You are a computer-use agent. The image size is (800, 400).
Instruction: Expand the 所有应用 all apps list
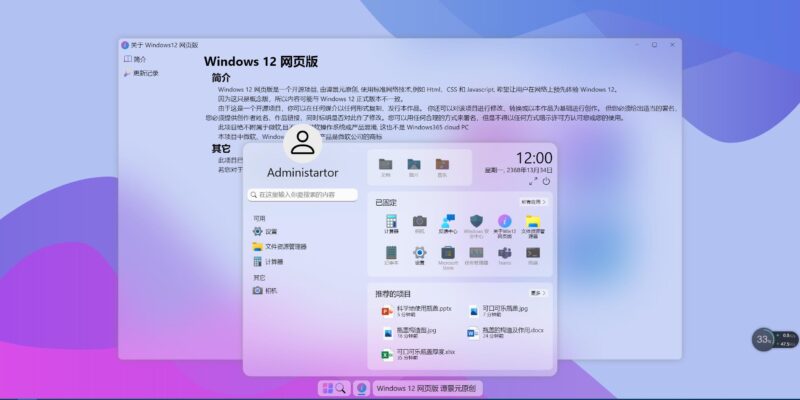pyautogui.click(x=534, y=202)
